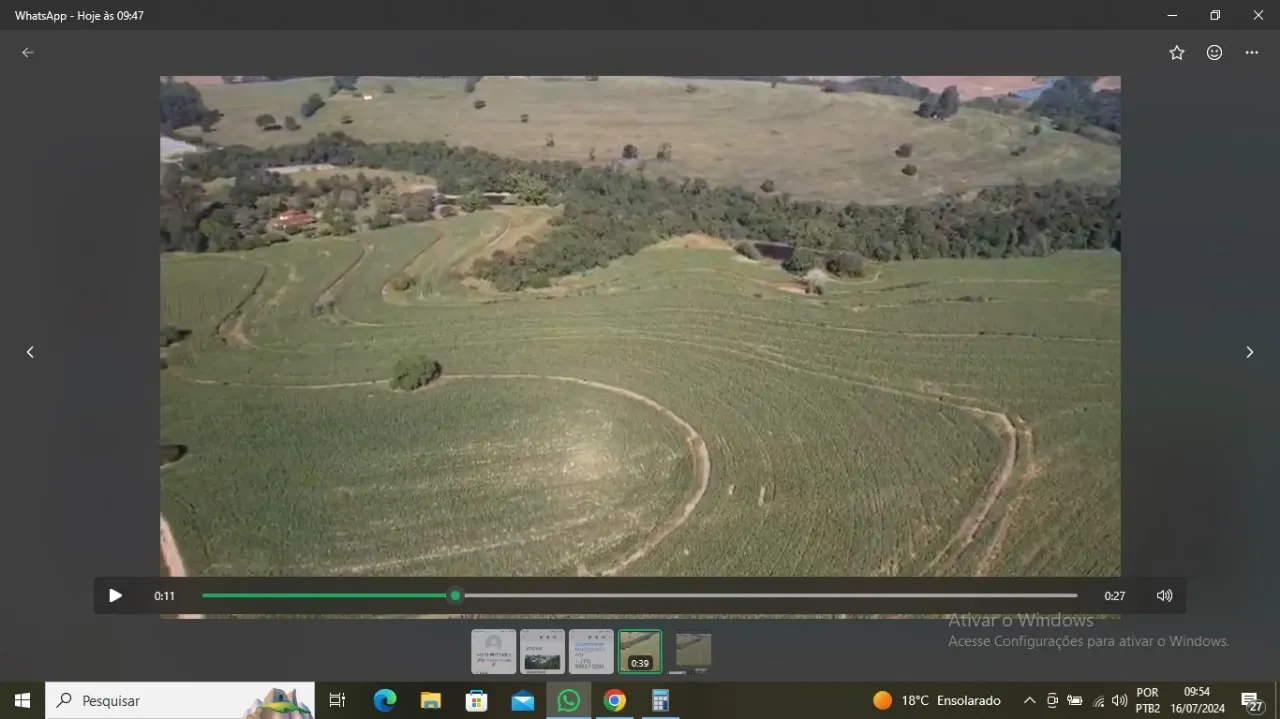Screen dimensions: 1280x719
Task: Open network Wi-Fi tray settings
Action: 1098,701
